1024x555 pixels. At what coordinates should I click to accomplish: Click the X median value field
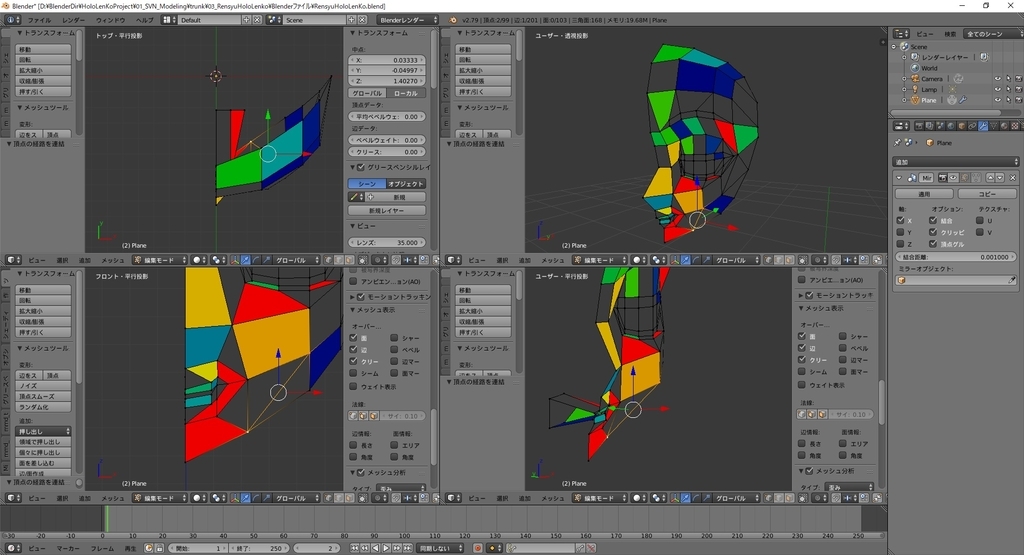click(387, 60)
